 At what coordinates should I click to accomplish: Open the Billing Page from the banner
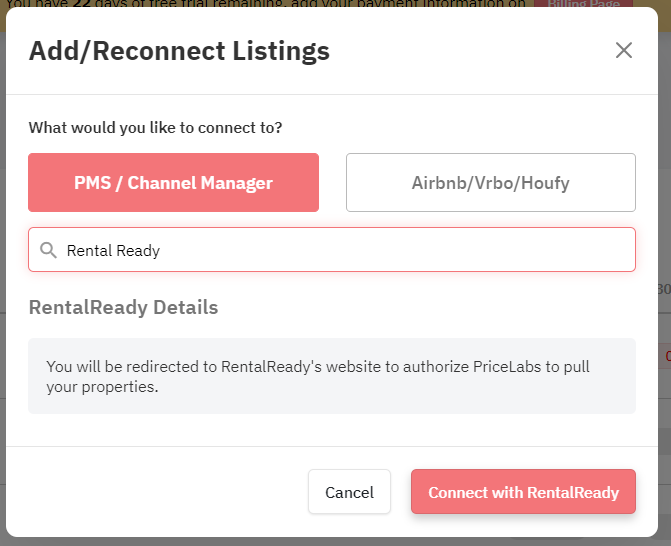583,4
